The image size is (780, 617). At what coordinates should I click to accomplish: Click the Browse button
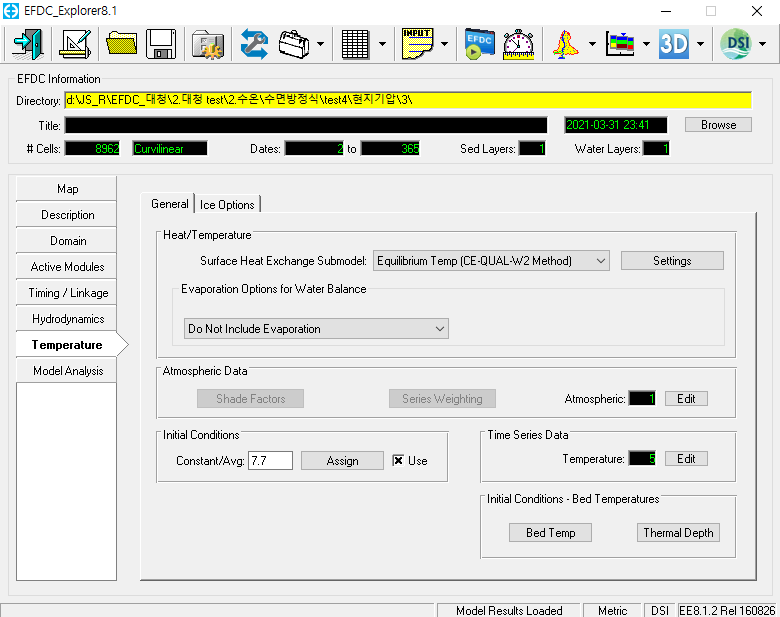[x=718, y=125]
